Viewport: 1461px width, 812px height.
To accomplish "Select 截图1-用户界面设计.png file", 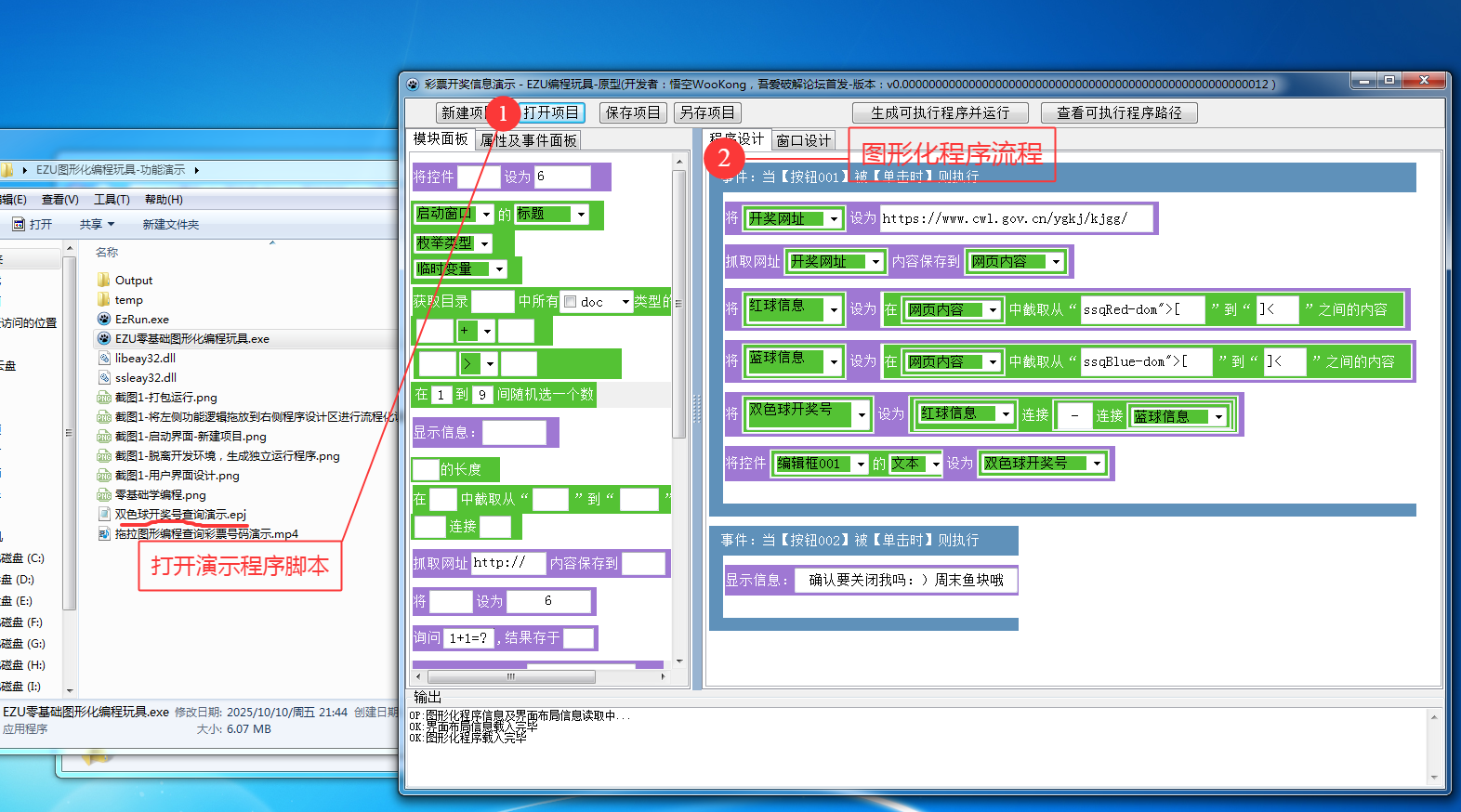I will [177, 475].
